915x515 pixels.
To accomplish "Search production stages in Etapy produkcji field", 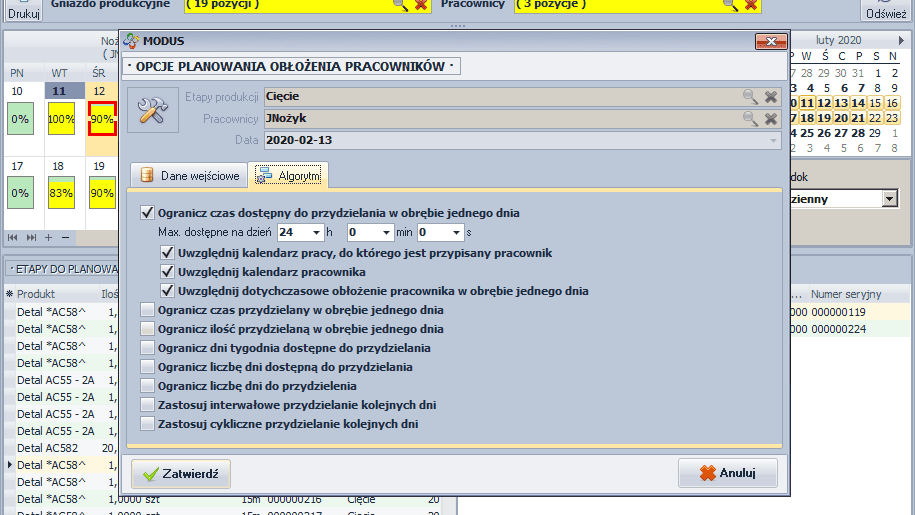I will pyautogui.click(x=750, y=96).
